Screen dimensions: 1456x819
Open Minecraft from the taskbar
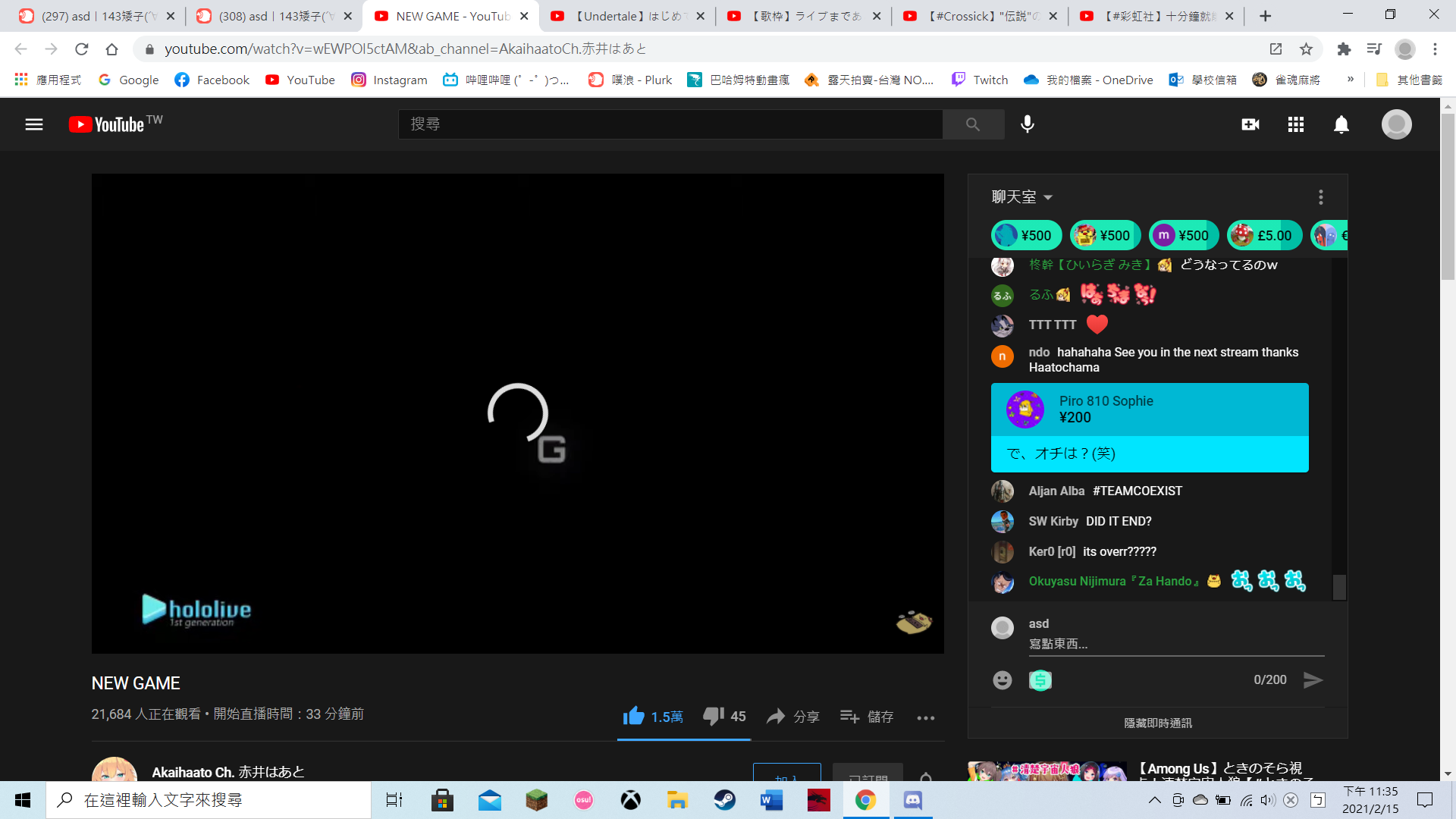point(536,800)
